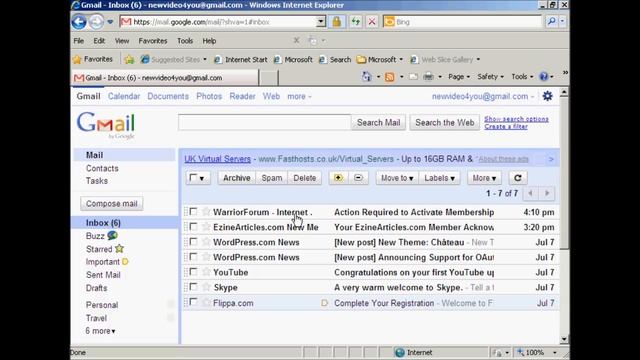Open Show search options link
This screenshot has height=360, width=640.
(x=516, y=119)
